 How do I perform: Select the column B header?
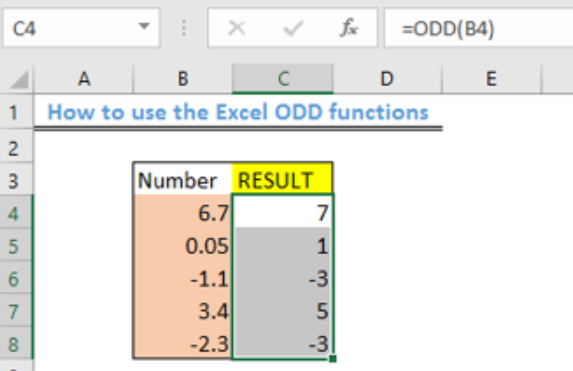tap(183, 79)
